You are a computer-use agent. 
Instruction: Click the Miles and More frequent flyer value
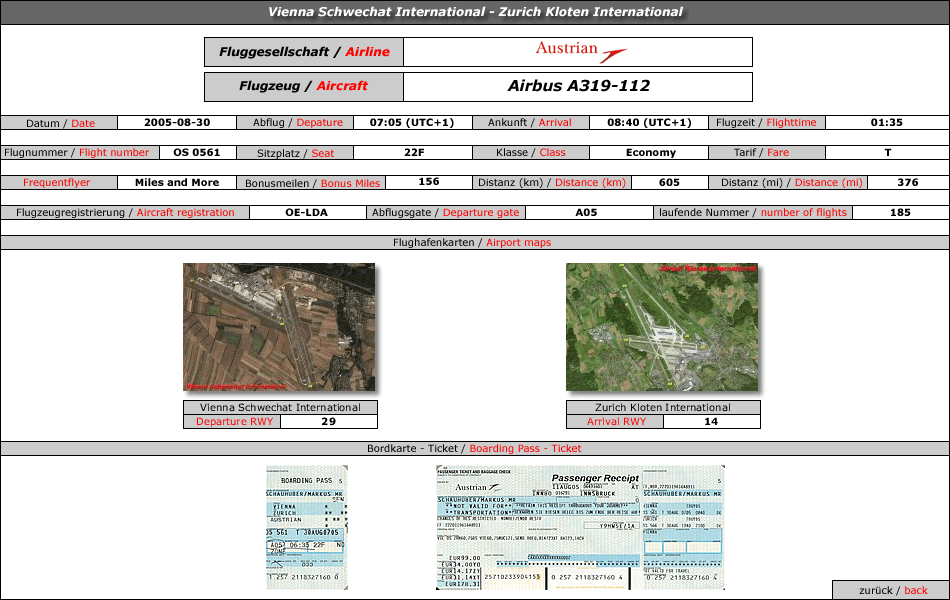[177, 183]
